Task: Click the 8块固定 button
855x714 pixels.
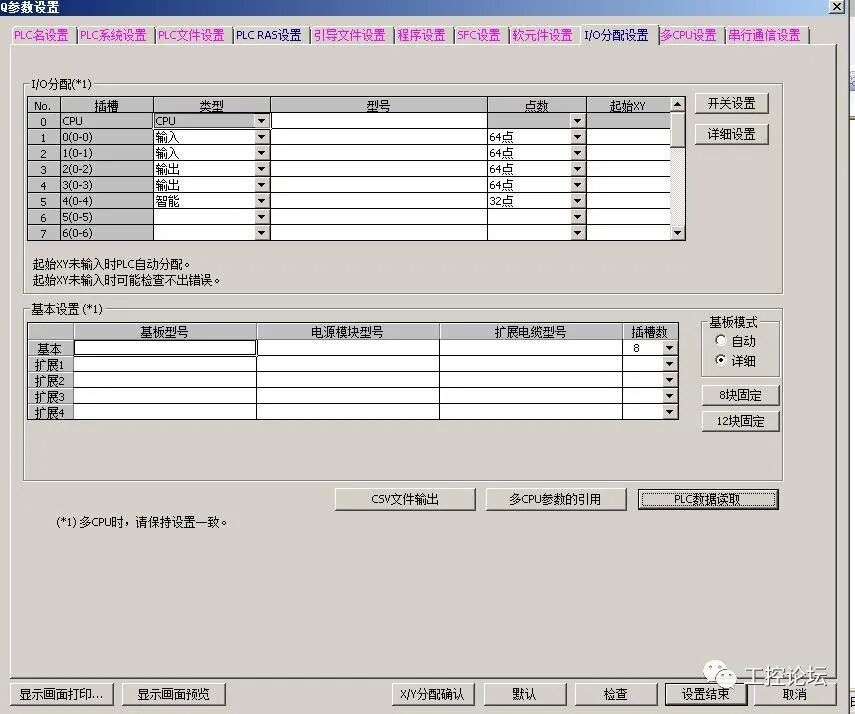Action: 740,395
